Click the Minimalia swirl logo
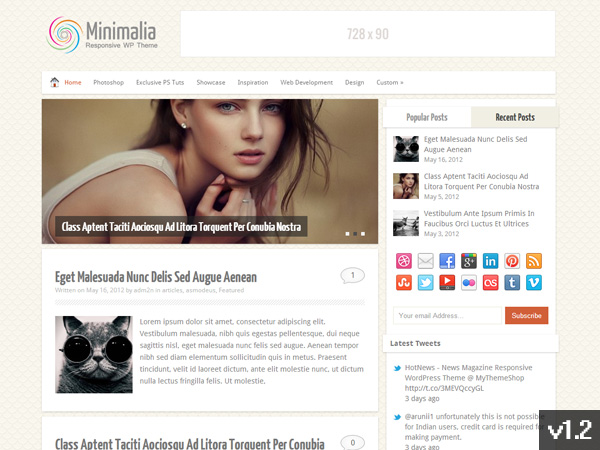This screenshot has width=600, height=450. [x=64, y=34]
